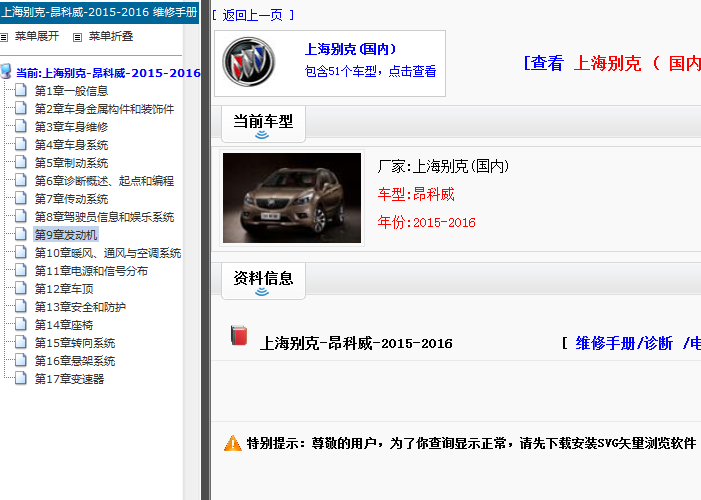
Task: Click the computer icon beside 当前:上海别克
Action: tap(6, 72)
